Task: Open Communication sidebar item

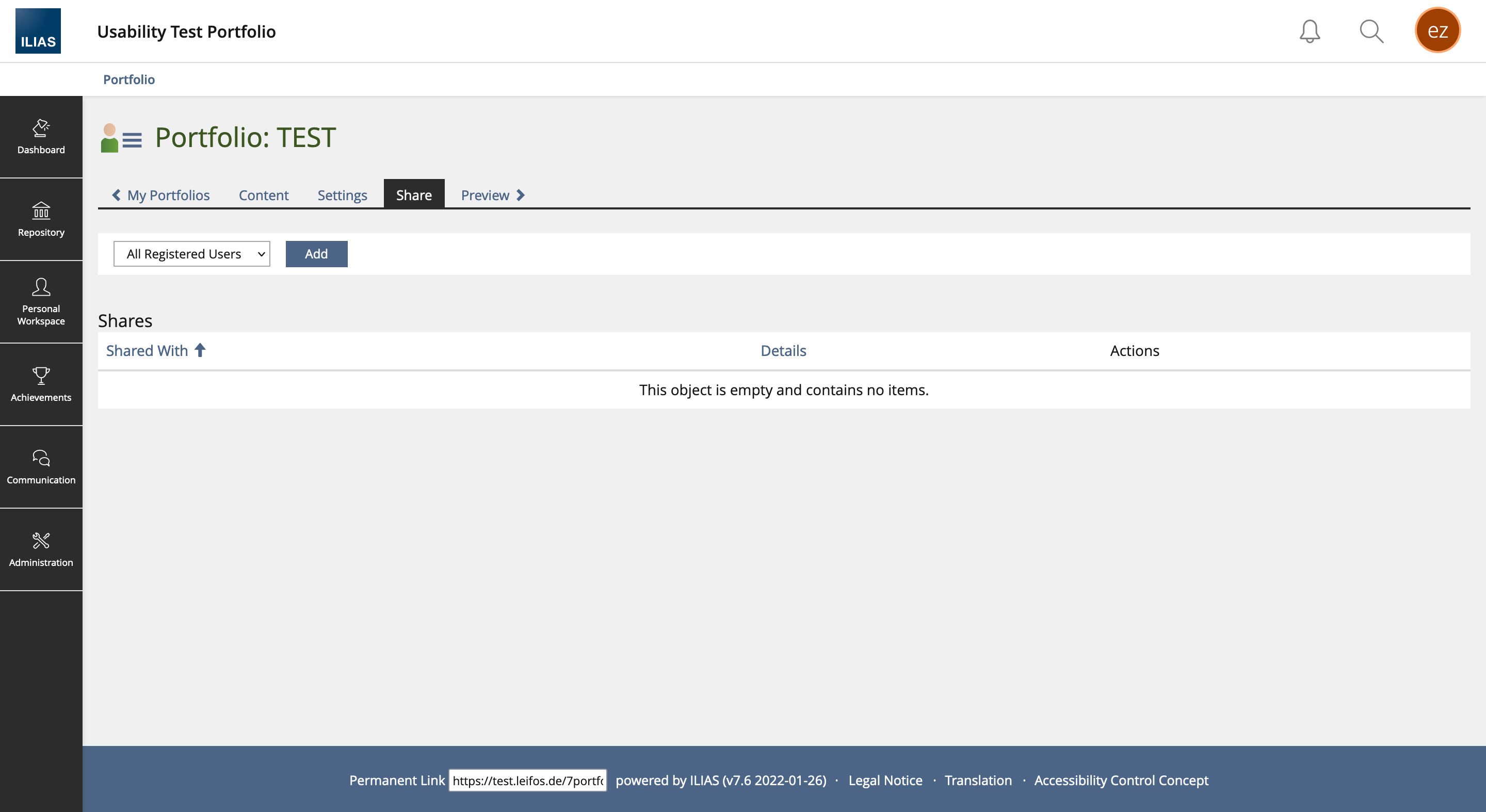Action: click(41, 466)
